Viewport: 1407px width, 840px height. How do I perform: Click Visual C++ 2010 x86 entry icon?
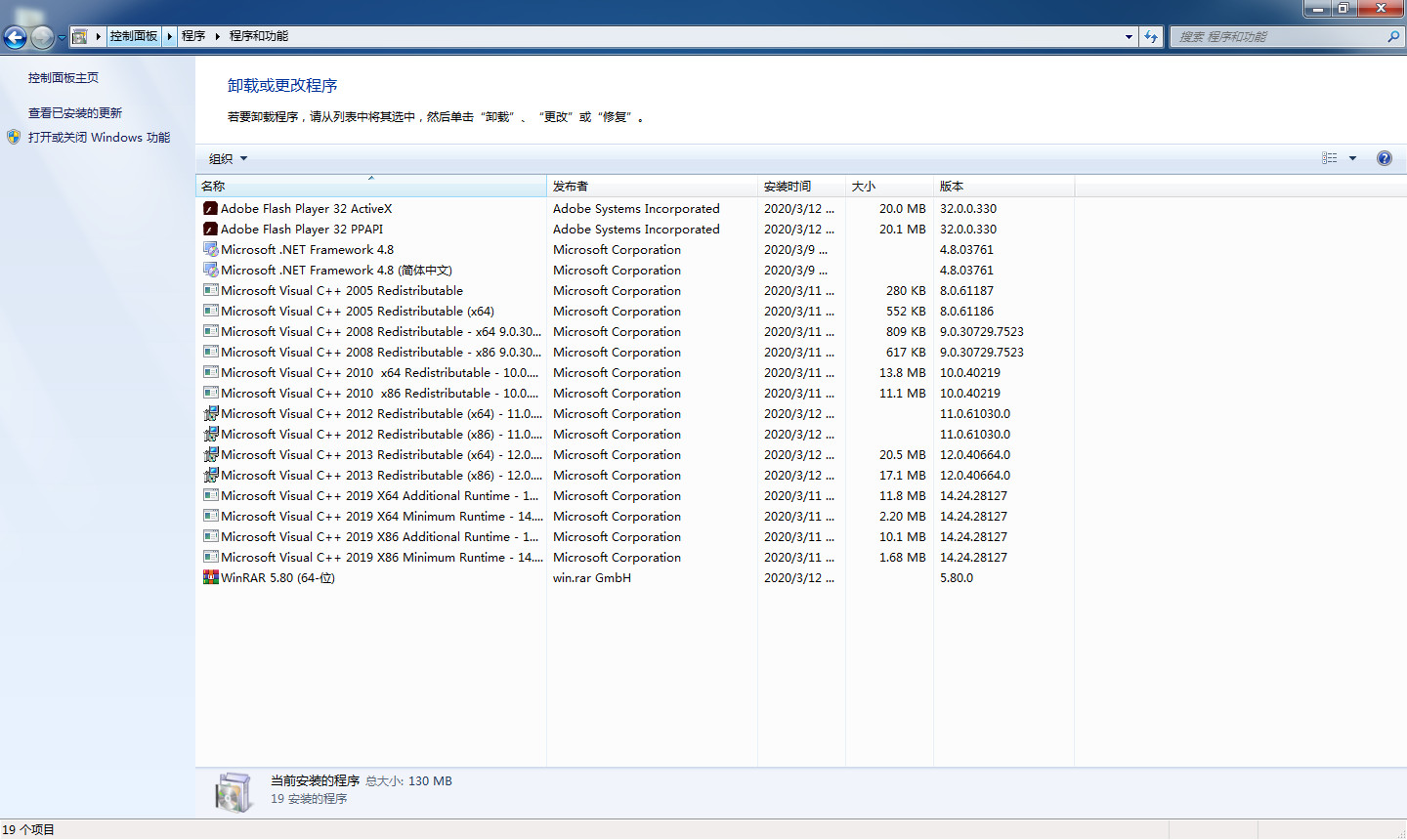point(210,393)
